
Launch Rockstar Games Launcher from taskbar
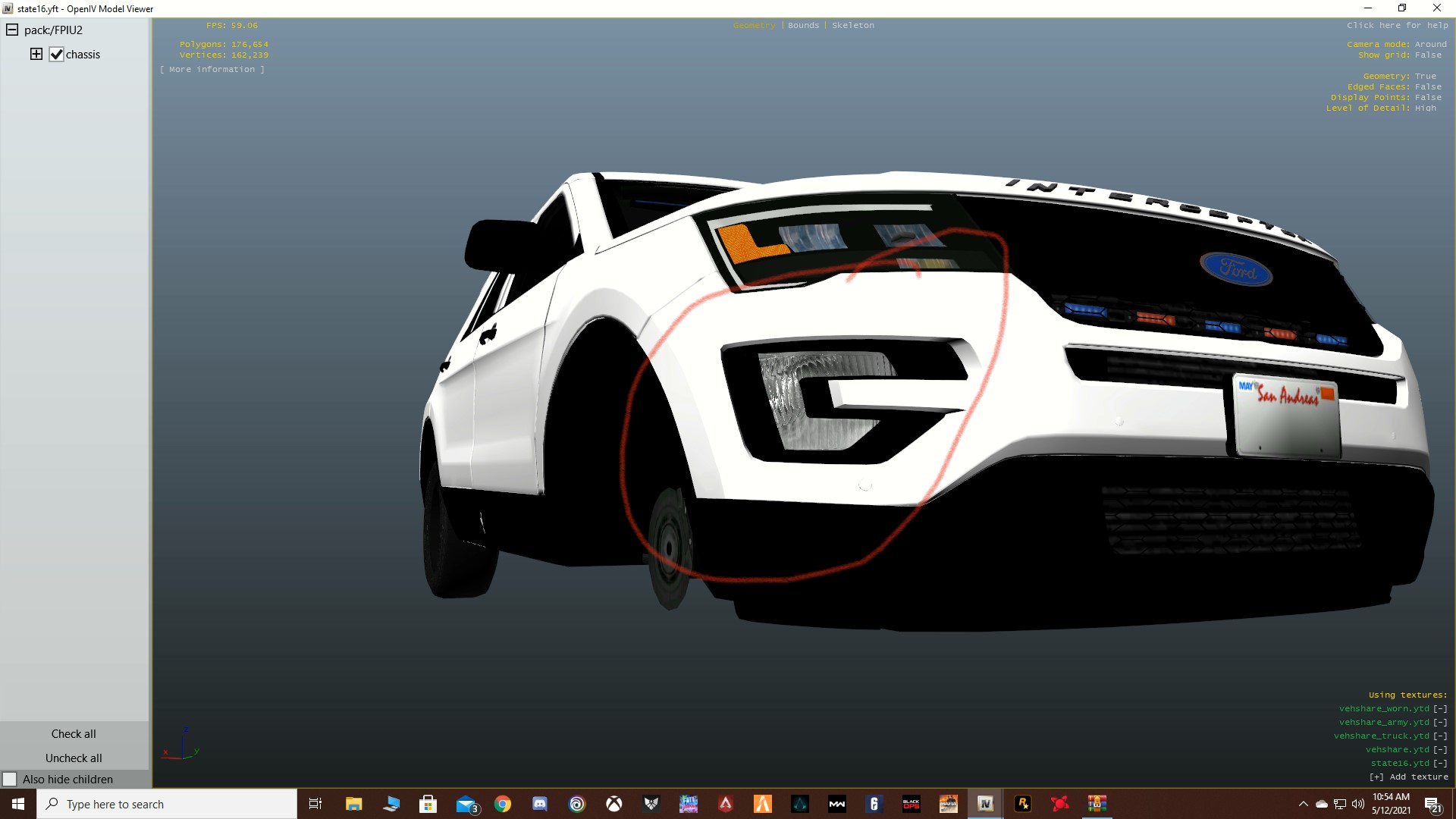point(1022,804)
